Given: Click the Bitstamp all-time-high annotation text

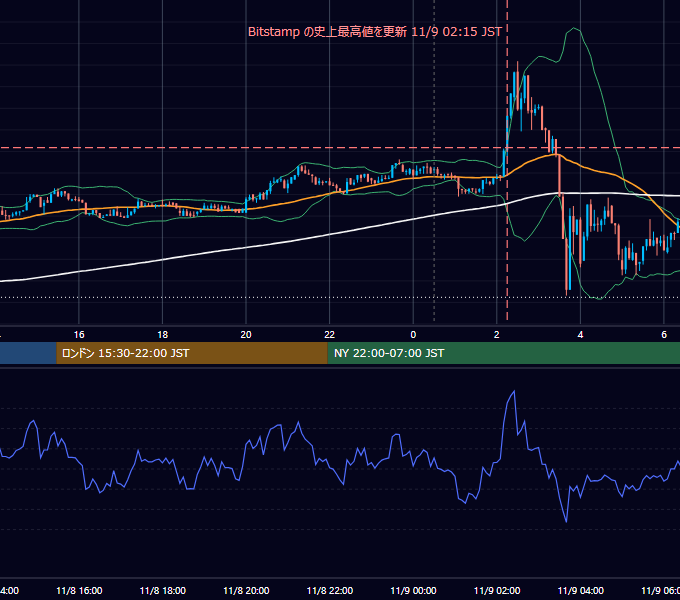Looking at the screenshot, I should click(375, 32).
